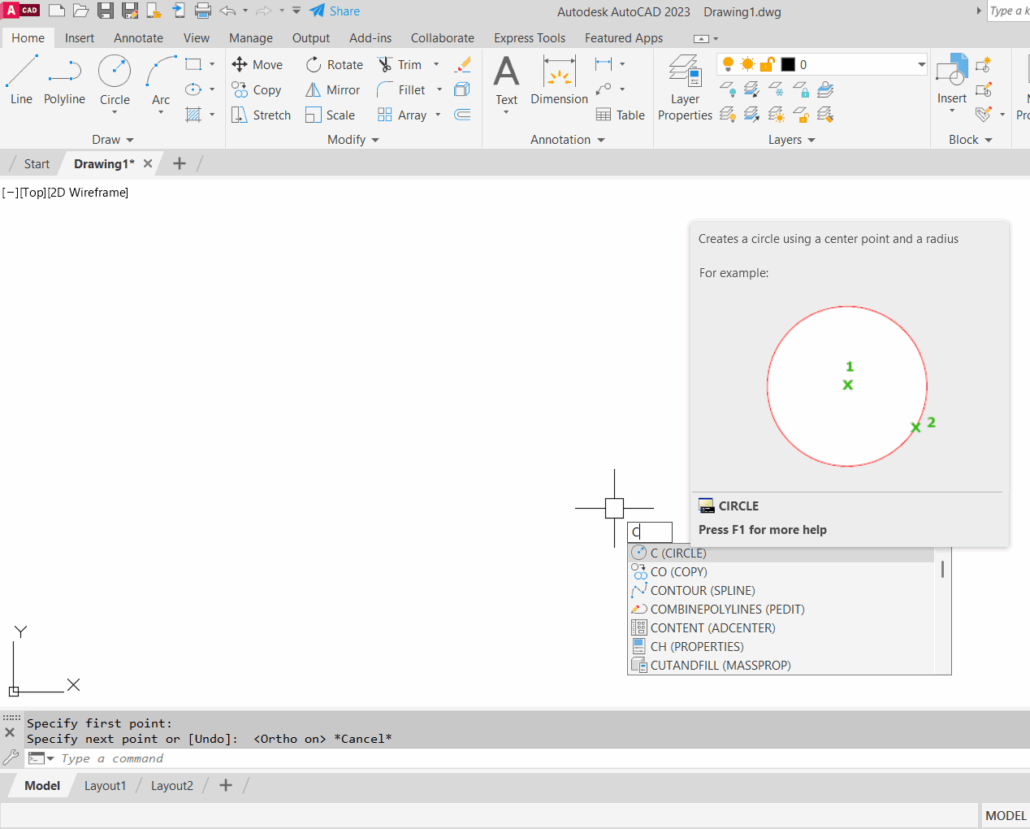Open Layer Properties manager
Screen dimensions: 1030x829
pyautogui.click(x=685, y=87)
